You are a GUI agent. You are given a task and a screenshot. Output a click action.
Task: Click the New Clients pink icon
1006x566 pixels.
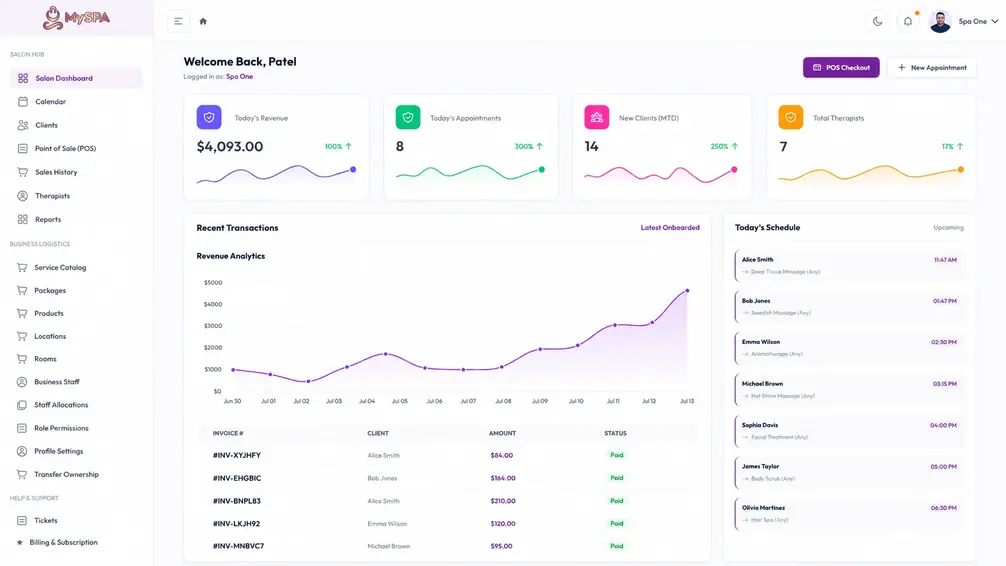point(597,117)
